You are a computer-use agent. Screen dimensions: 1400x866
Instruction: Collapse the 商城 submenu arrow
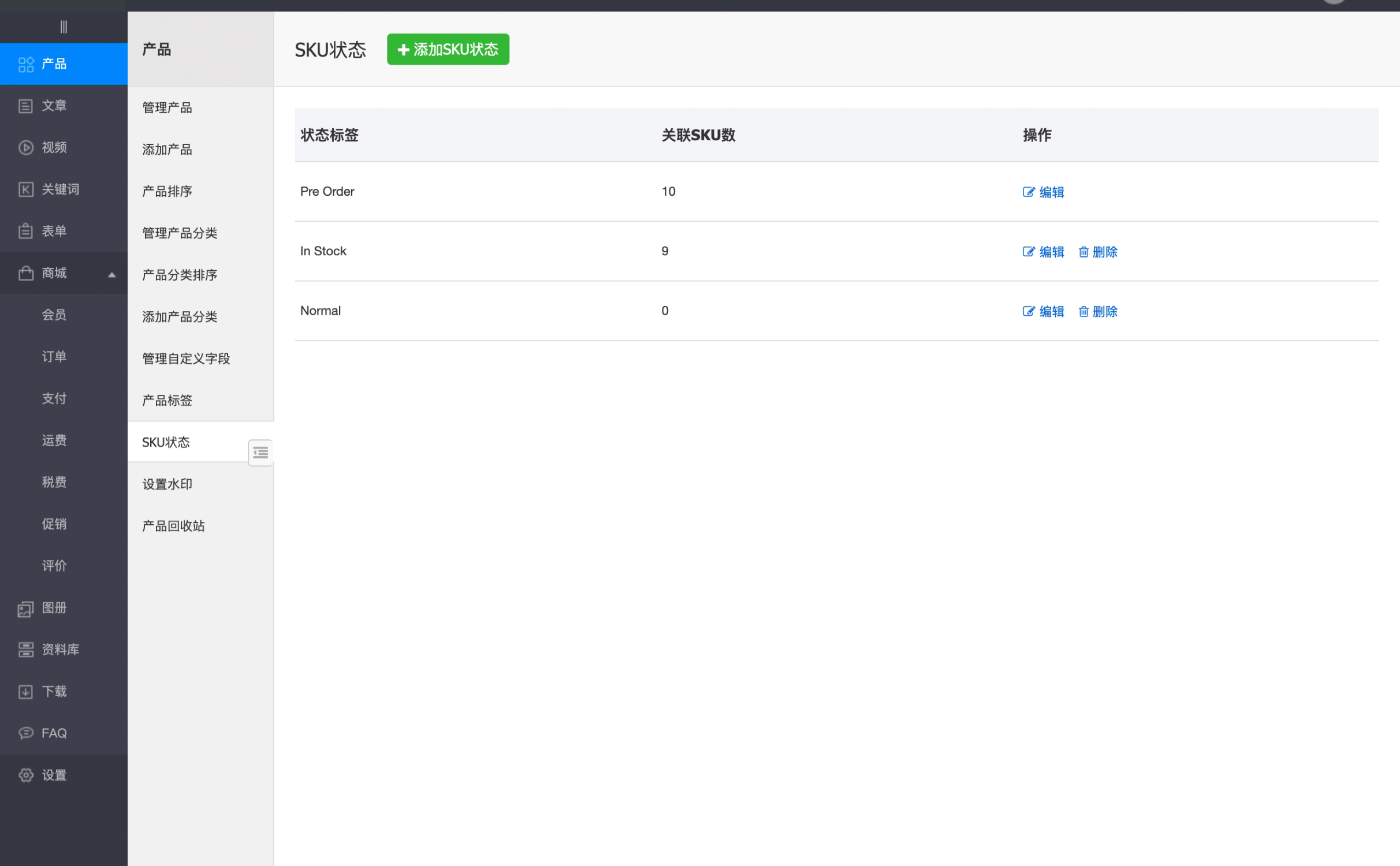(x=112, y=275)
